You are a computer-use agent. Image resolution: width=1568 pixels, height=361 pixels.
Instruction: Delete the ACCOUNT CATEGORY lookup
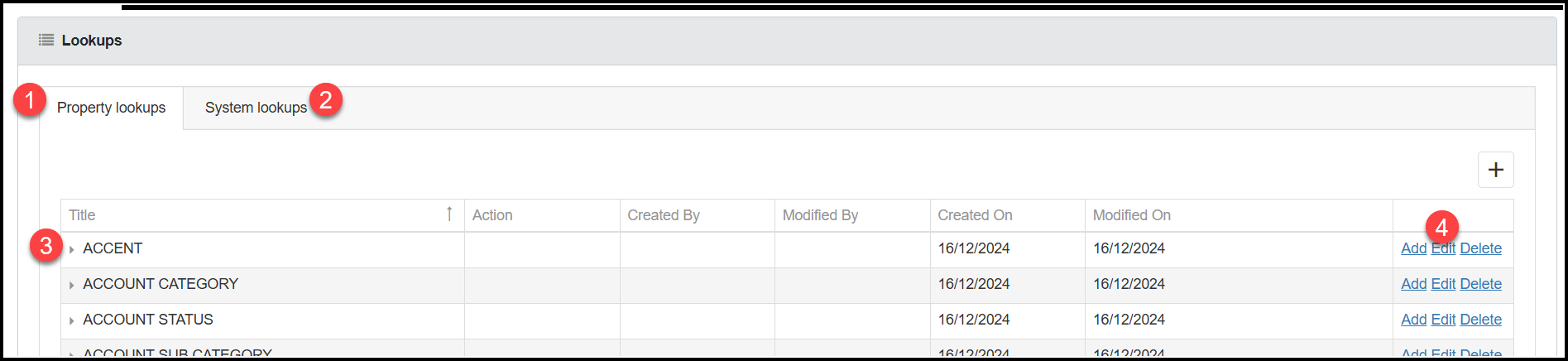click(x=1480, y=284)
